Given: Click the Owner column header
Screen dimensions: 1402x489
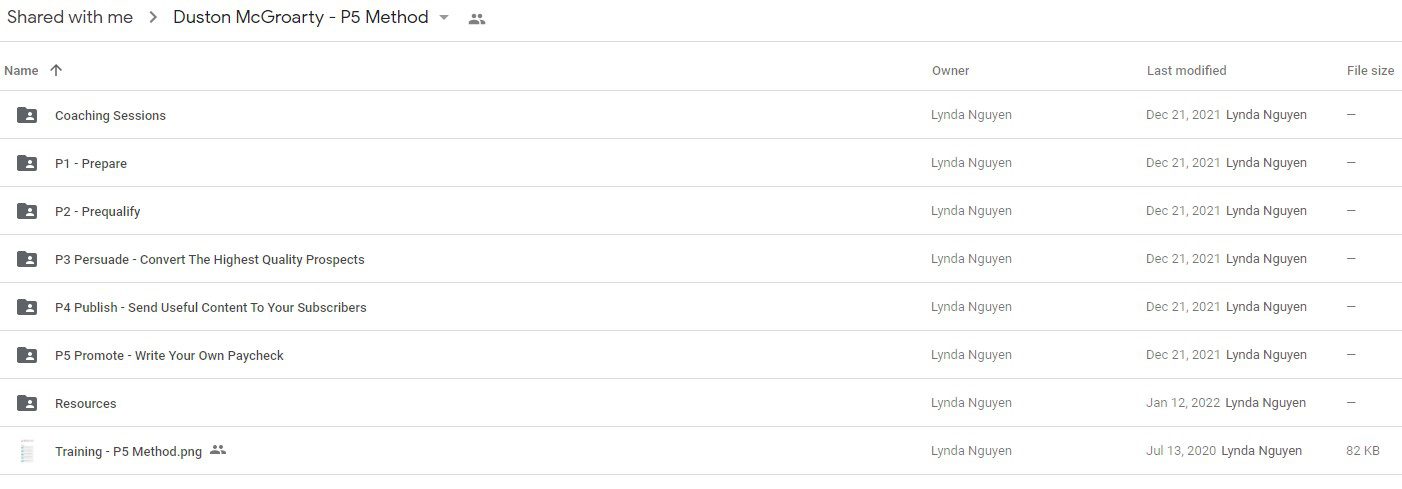Looking at the screenshot, I should coord(950,70).
